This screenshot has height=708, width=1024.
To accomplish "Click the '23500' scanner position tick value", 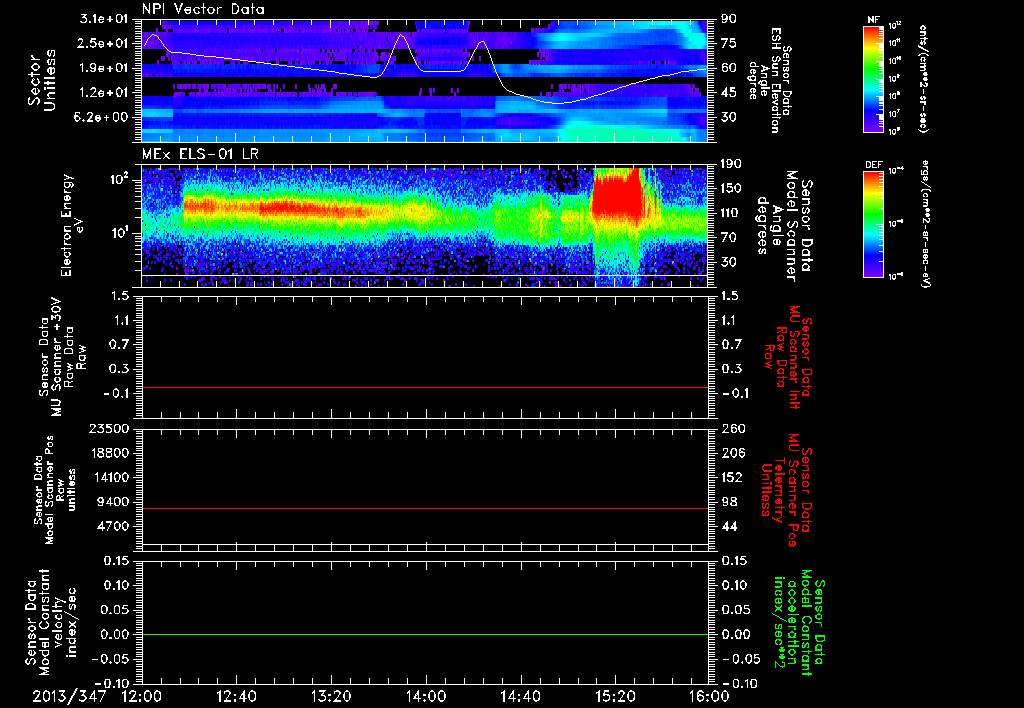I will (108, 429).
